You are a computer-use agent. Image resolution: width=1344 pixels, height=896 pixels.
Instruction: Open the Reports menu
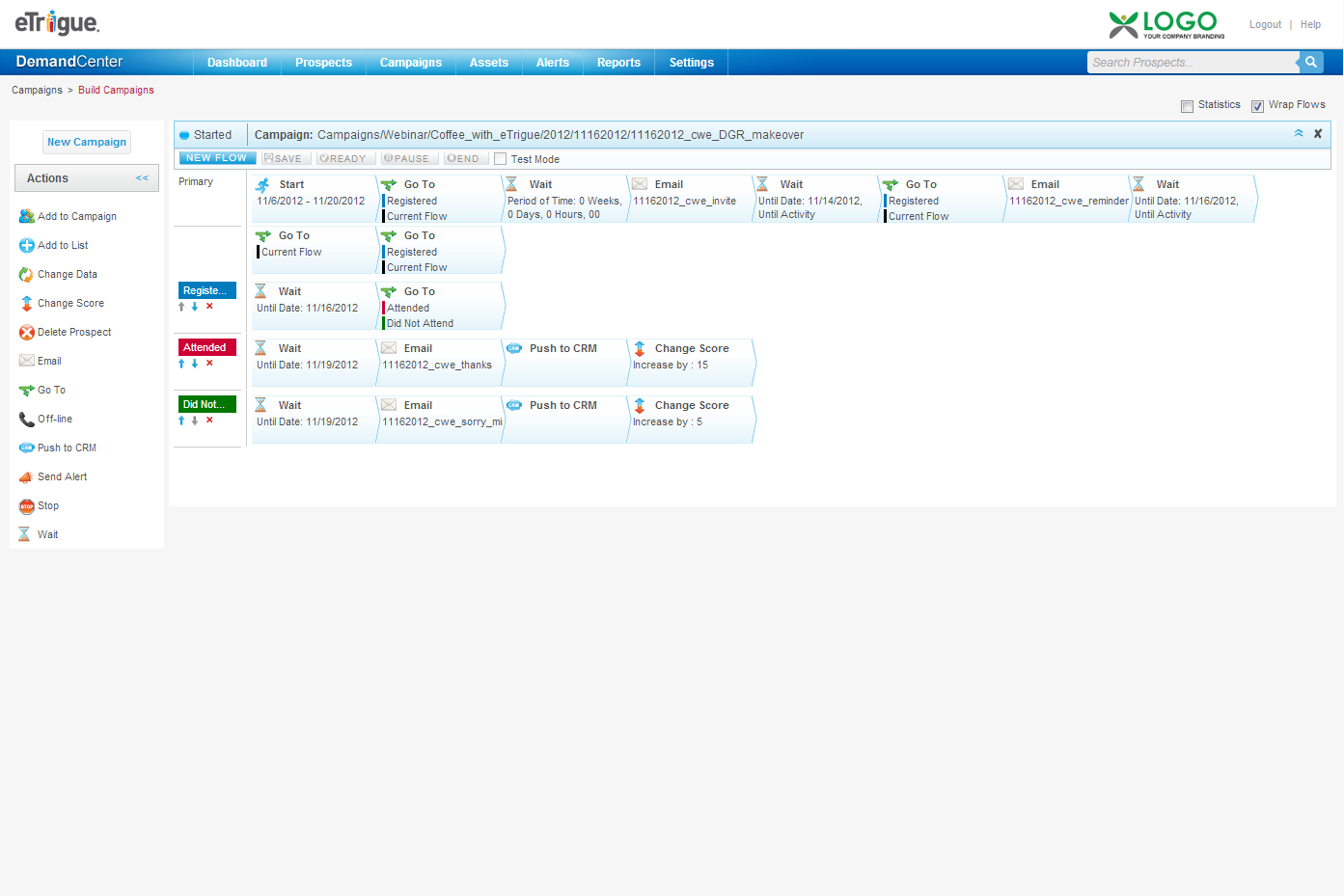click(x=618, y=63)
